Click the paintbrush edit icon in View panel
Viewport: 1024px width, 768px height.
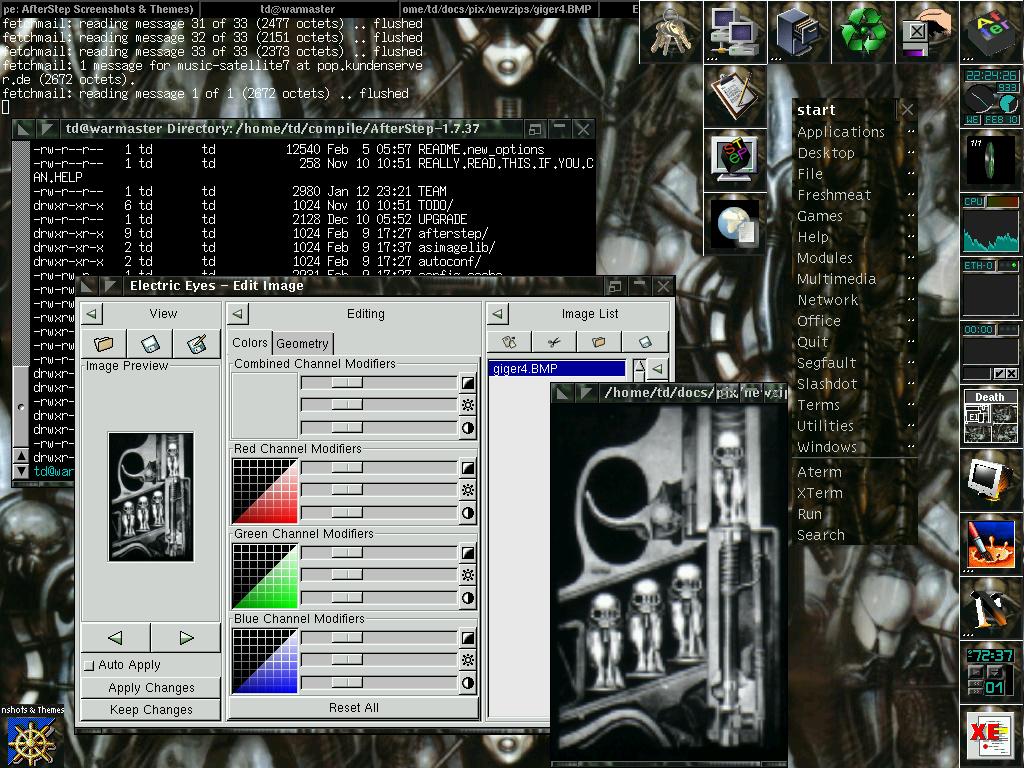[197, 344]
